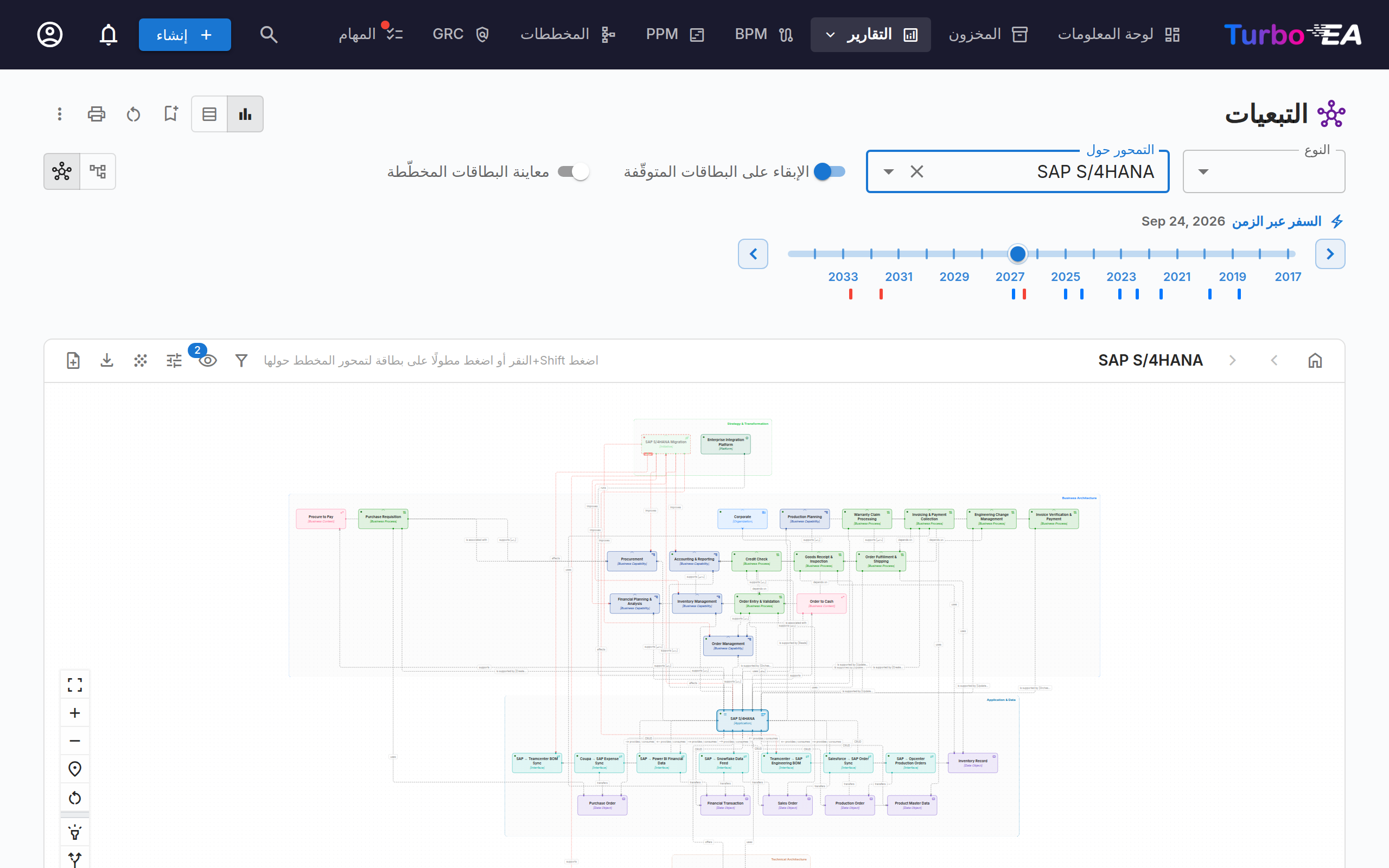Viewport: 1389px width, 868px height.
Task: Switch to chart view mode
Action: [245, 114]
